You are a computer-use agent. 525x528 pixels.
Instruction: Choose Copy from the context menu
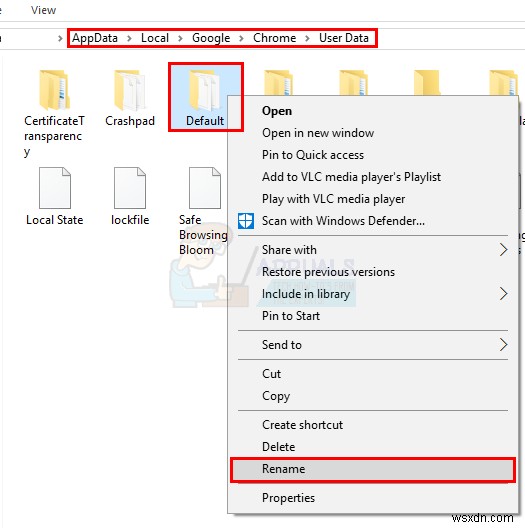[x=373, y=396]
